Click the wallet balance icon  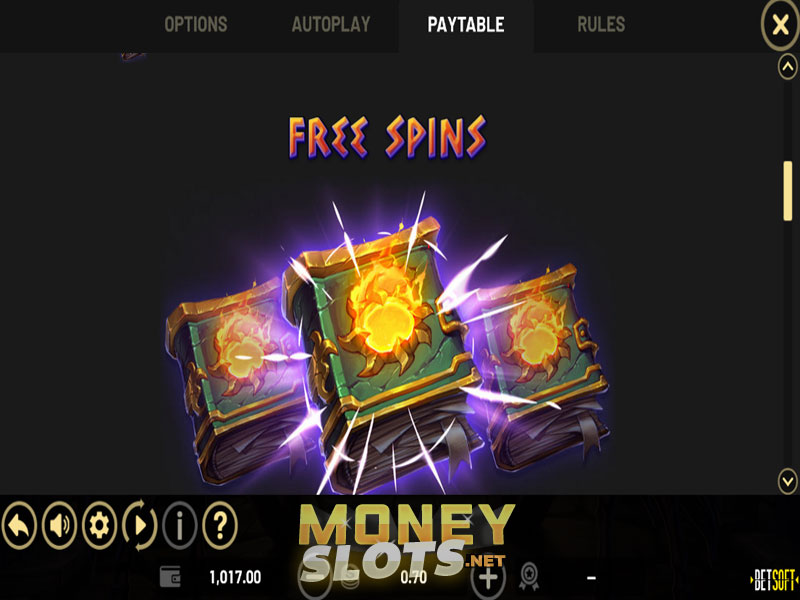[170, 578]
